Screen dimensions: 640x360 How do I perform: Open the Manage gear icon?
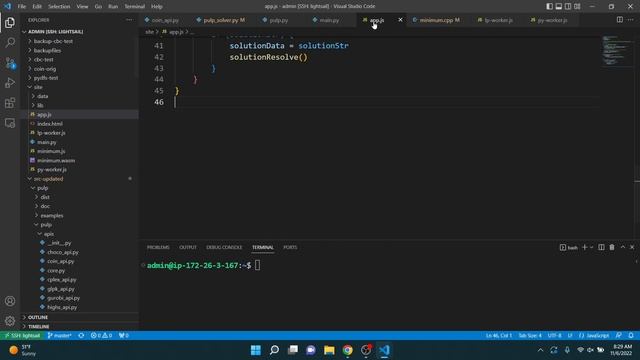click(x=10, y=321)
